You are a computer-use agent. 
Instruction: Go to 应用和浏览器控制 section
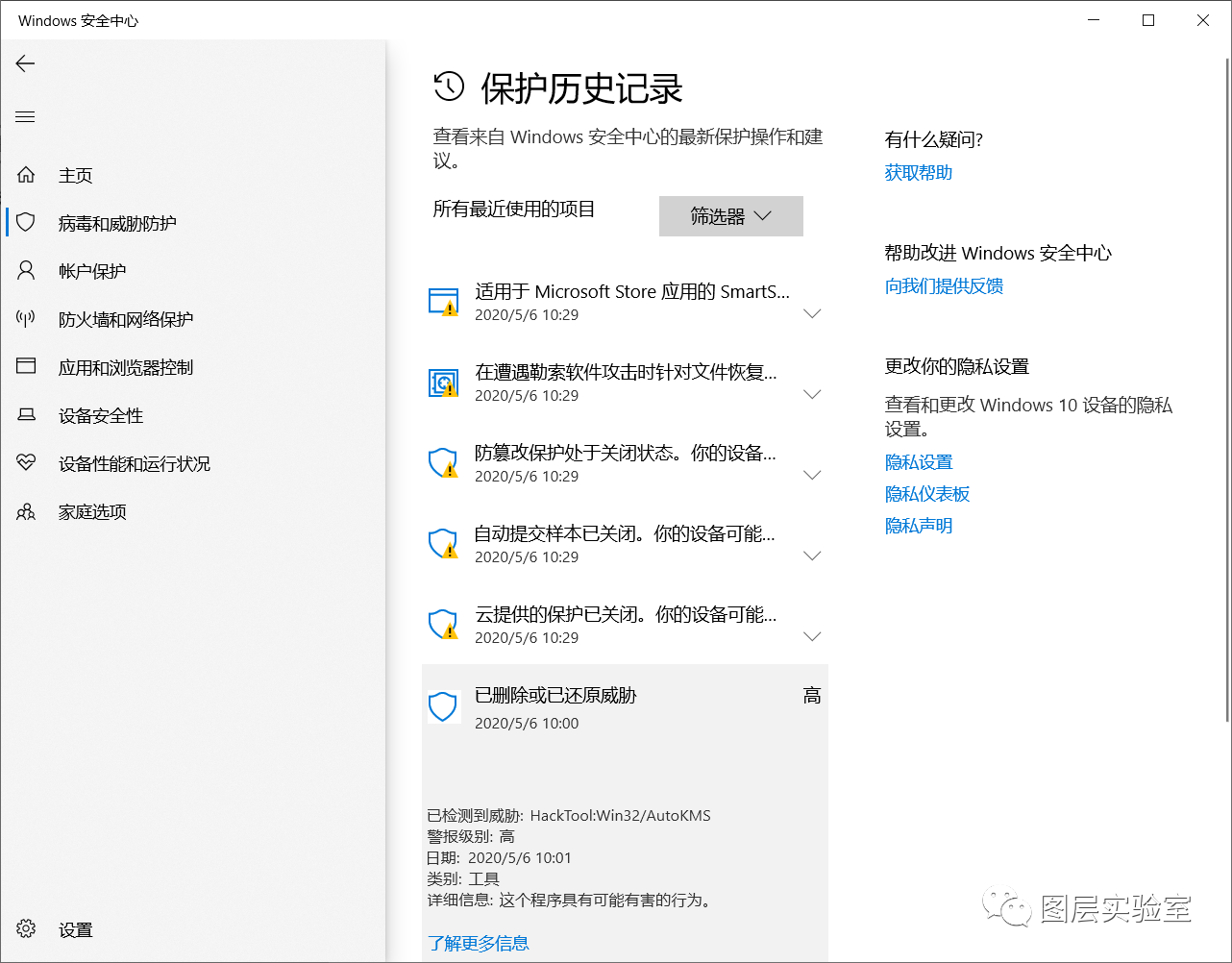tap(126, 368)
